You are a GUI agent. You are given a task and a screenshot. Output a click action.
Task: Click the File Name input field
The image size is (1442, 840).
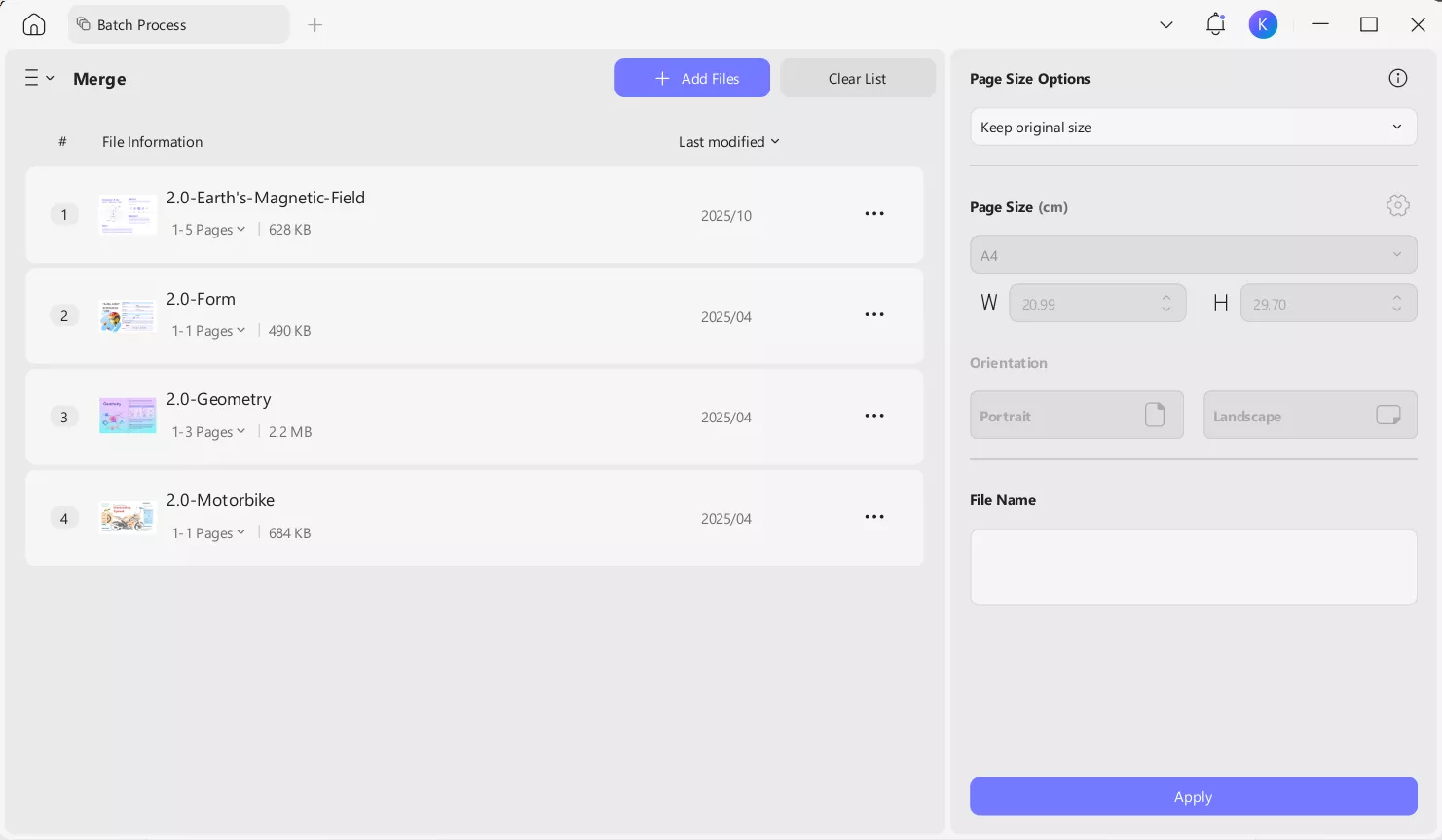coord(1193,566)
